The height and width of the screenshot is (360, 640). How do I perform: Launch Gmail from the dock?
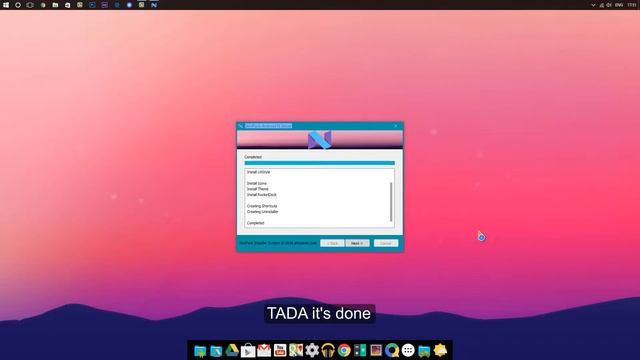264,350
